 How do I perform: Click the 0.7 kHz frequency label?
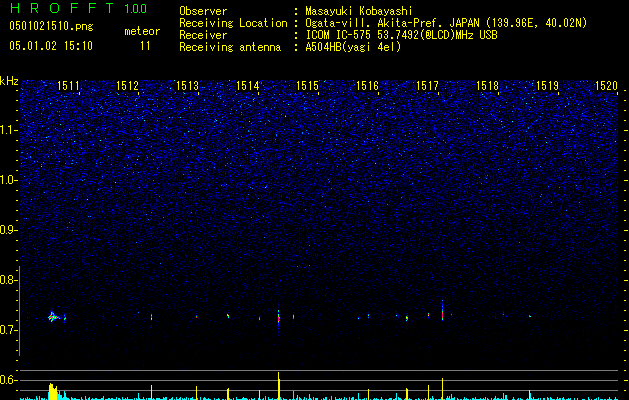(x=8, y=330)
